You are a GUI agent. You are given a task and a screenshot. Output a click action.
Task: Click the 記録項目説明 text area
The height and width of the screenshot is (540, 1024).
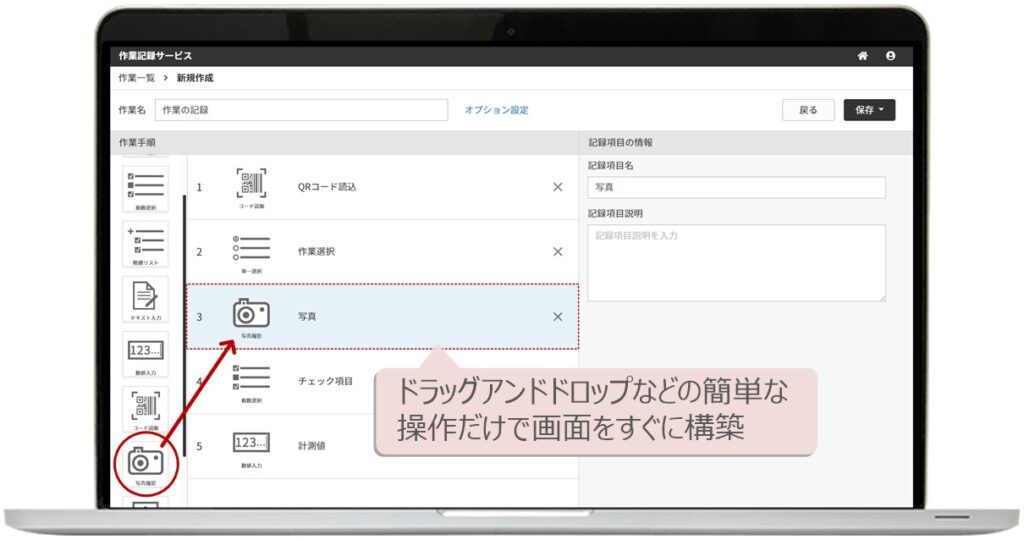click(736, 262)
